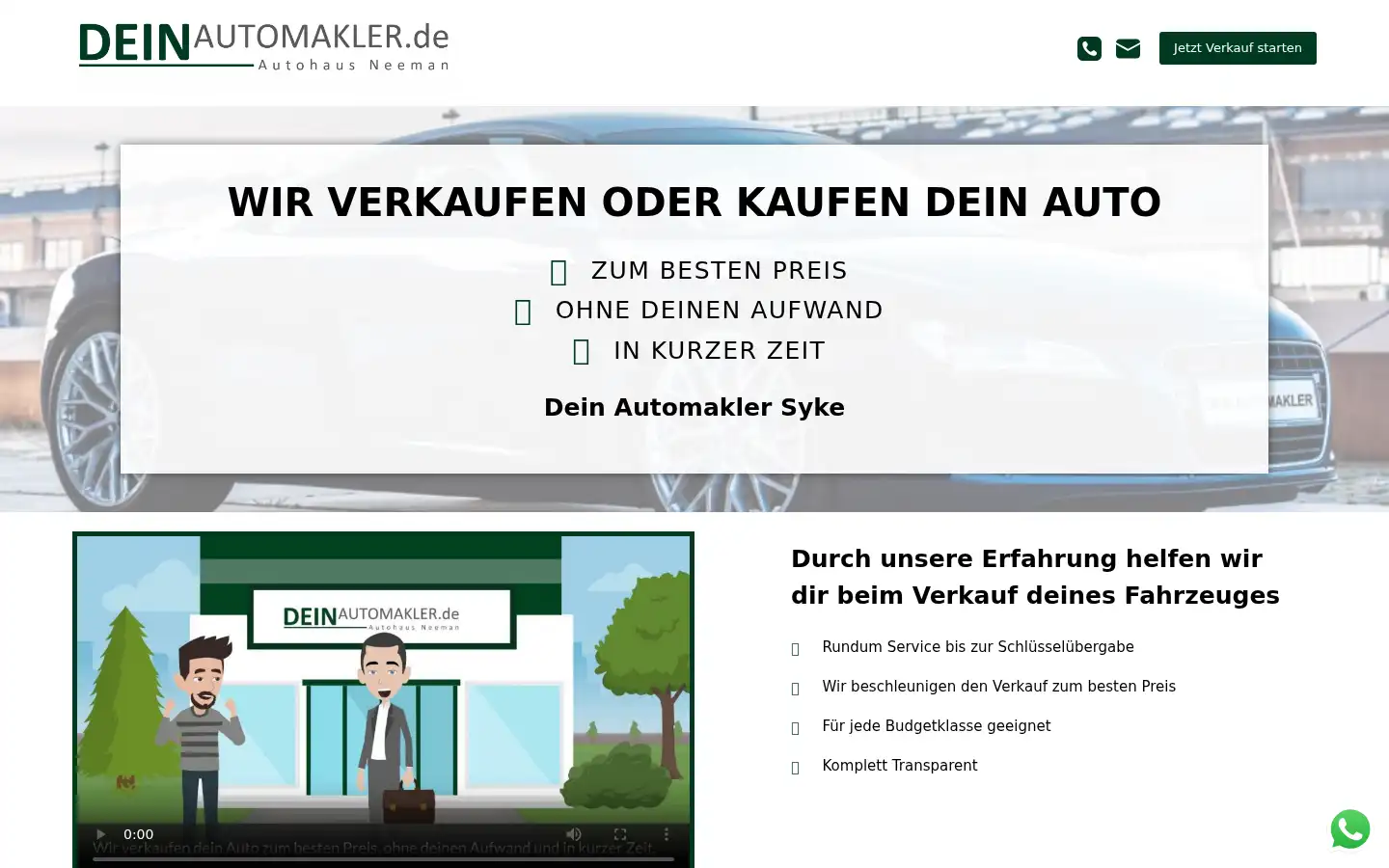
Task: Click the video time 0:00 display
Action: coord(138,834)
